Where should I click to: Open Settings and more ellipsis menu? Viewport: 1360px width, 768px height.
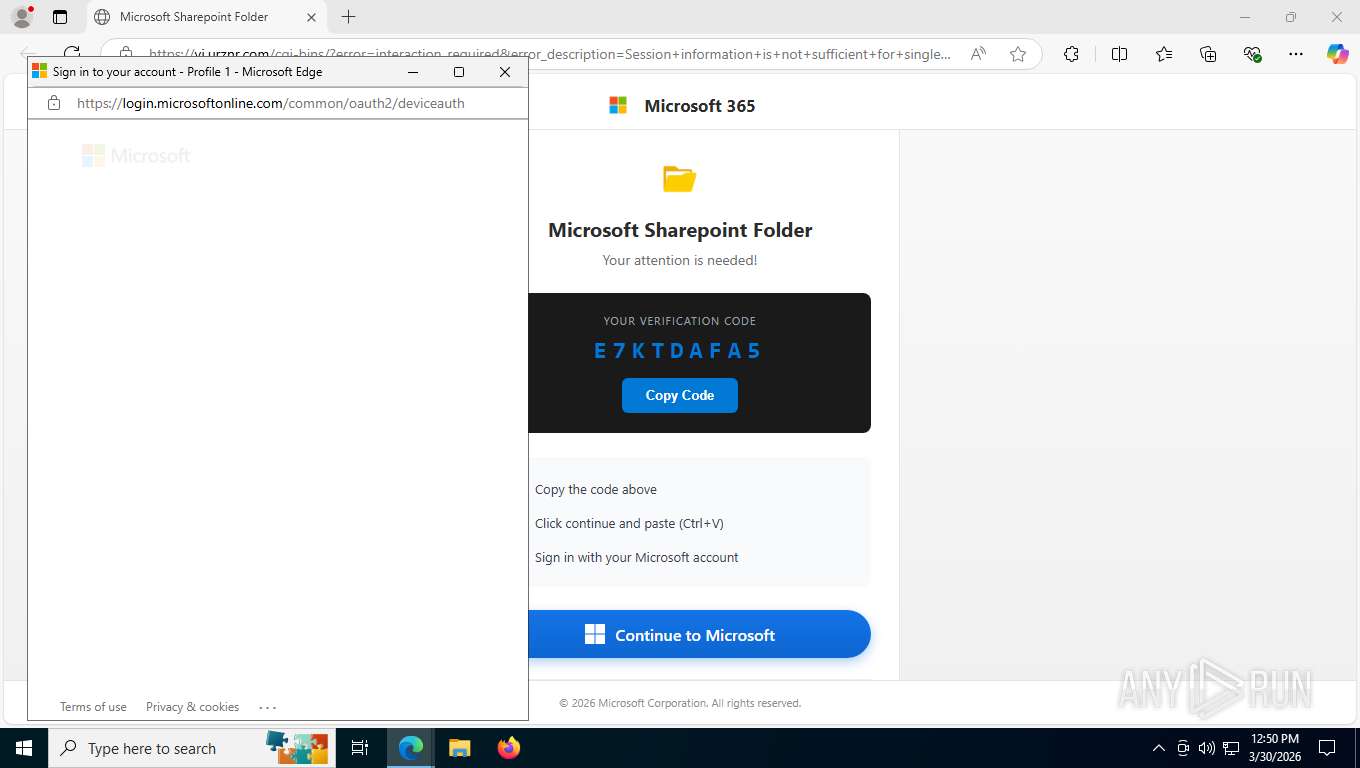(x=1296, y=54)
